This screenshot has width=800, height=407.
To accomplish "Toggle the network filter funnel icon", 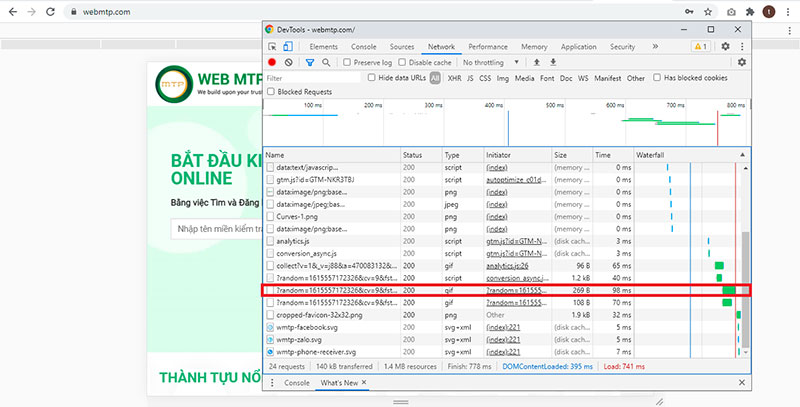I will click(310, 62).
